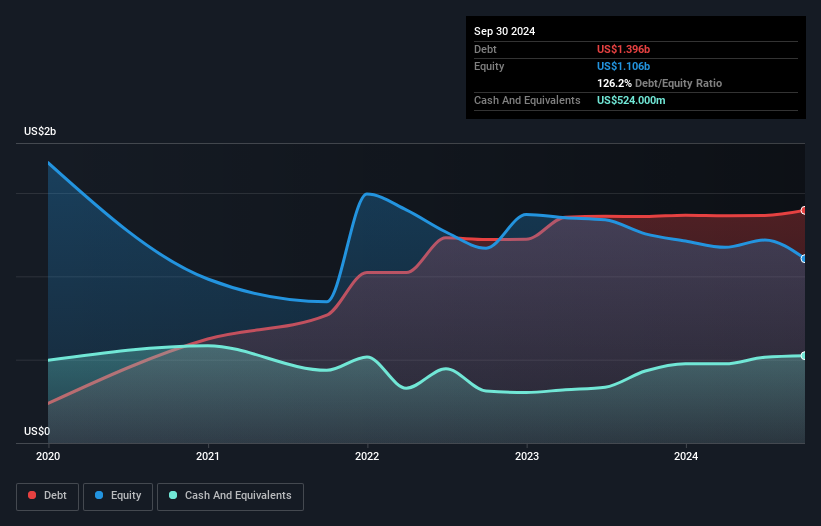Select the blue Equity endpoint marker

tap(804, 259)
